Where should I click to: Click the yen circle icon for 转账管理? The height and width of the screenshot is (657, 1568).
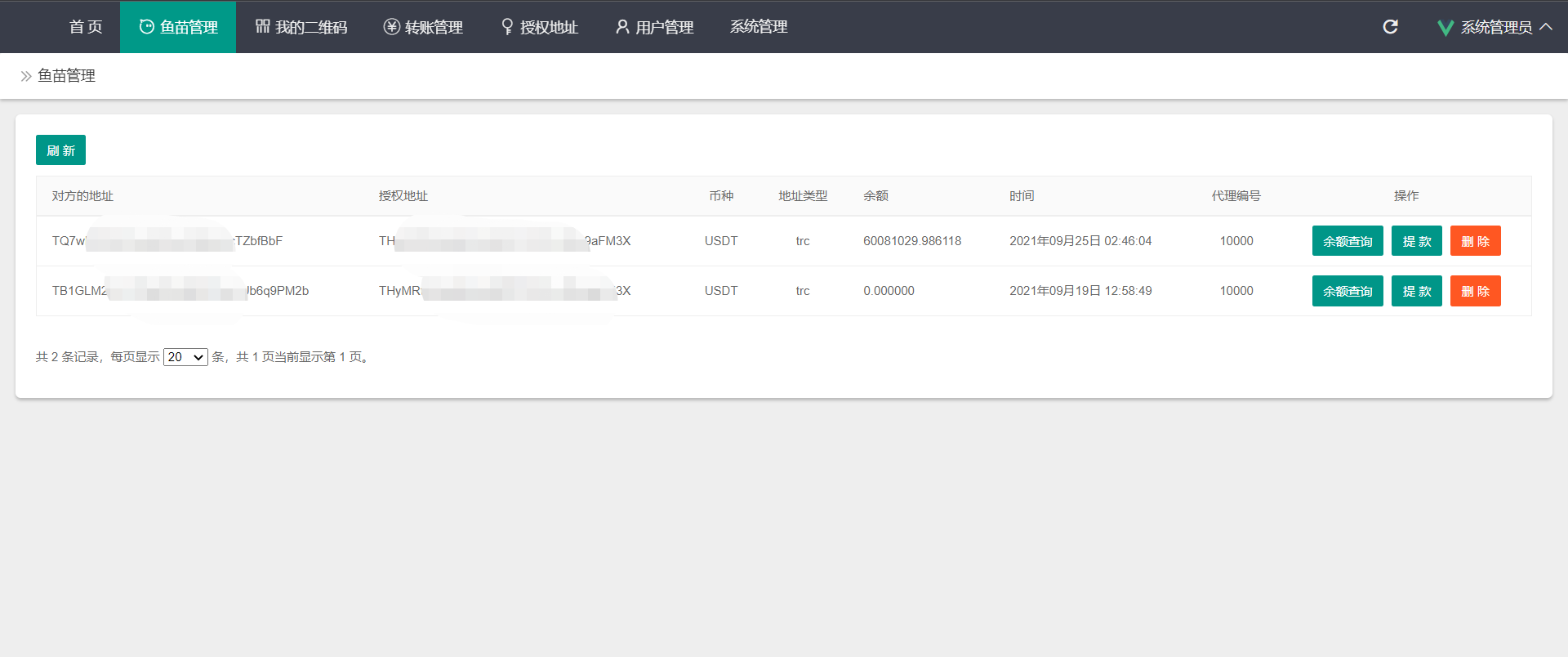[x=391, y=27]
